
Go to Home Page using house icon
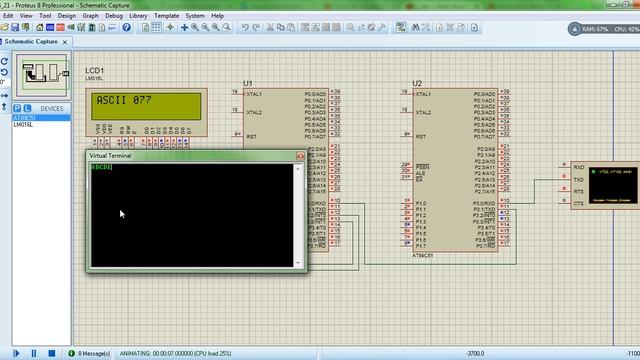pyautogui.click(x=40, y=27)
